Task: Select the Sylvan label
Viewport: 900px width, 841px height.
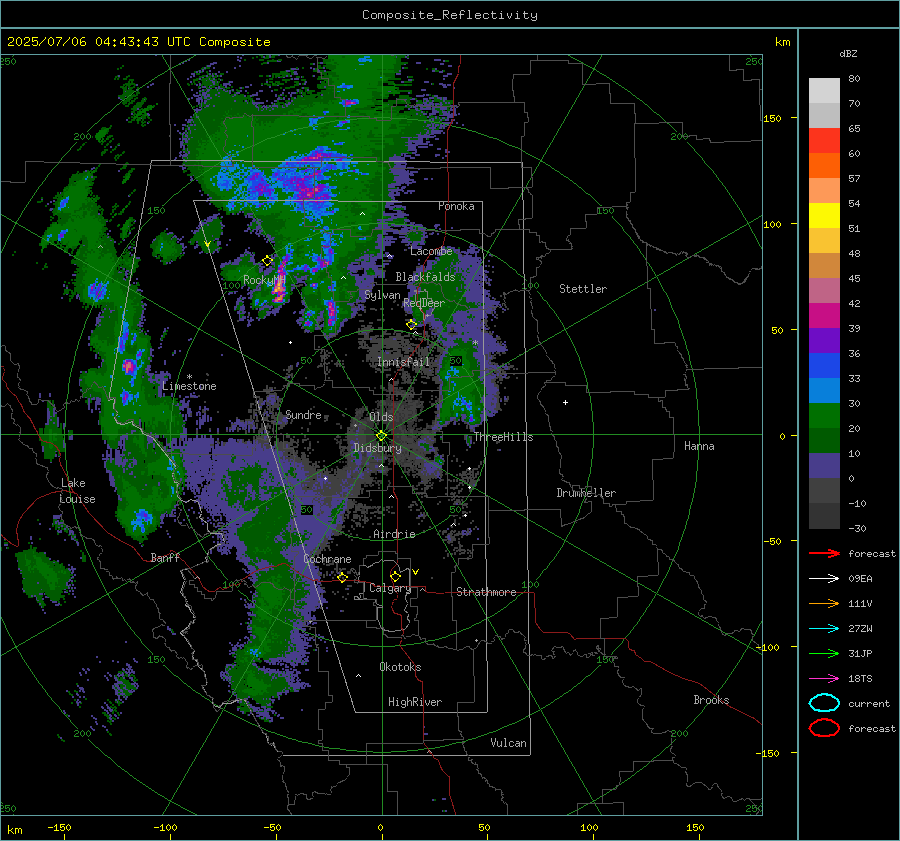Action: (383, 295)
